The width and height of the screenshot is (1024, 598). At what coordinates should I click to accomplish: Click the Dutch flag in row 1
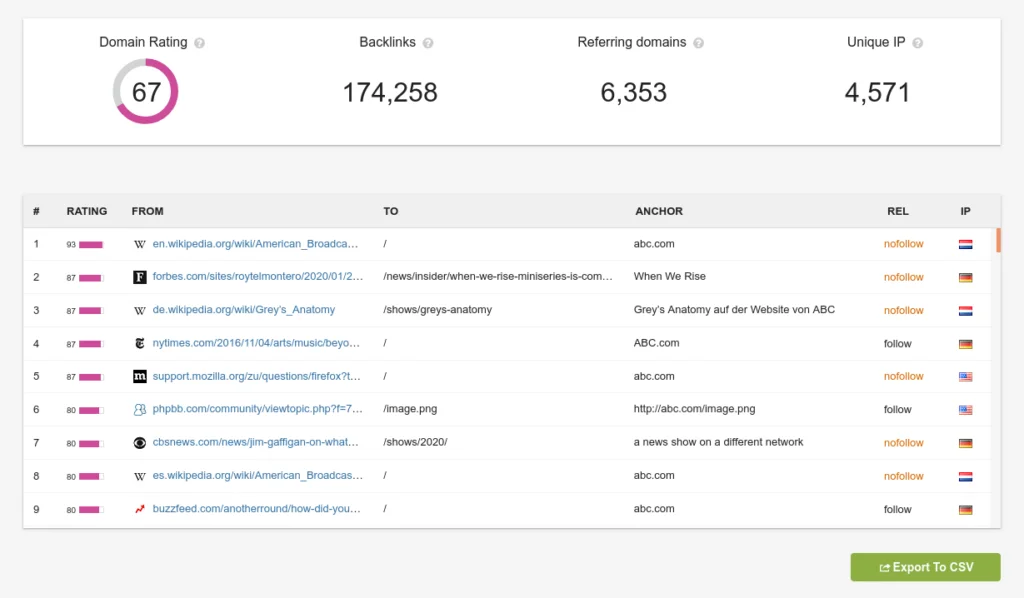967,244
